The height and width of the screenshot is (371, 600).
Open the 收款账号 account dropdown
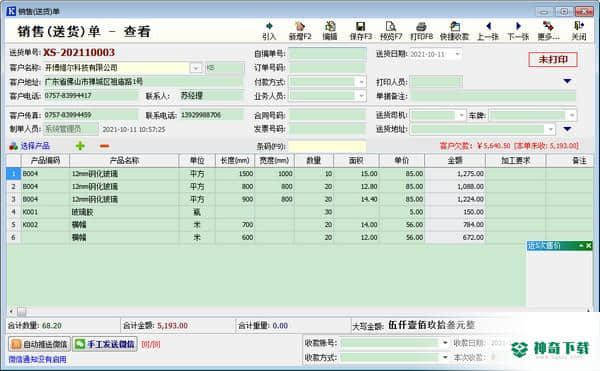pos(445,343)
